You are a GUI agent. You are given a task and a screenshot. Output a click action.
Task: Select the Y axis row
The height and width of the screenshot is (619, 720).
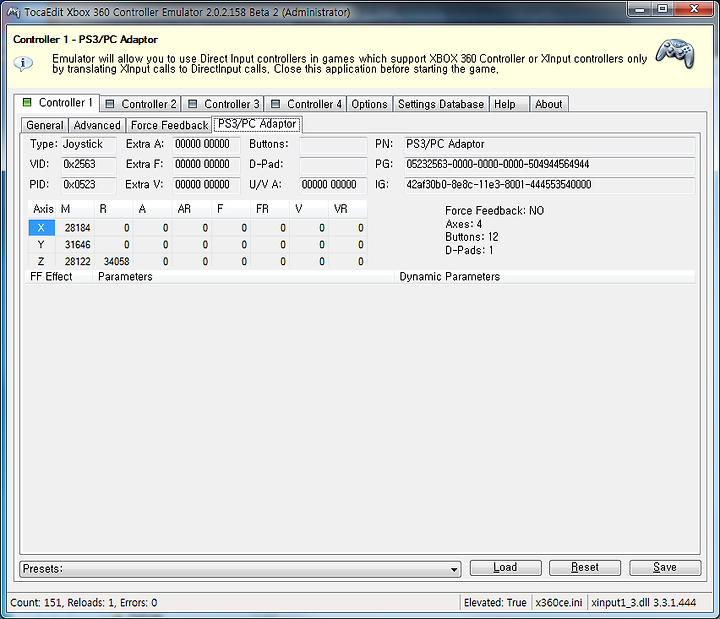coord(197,245)
